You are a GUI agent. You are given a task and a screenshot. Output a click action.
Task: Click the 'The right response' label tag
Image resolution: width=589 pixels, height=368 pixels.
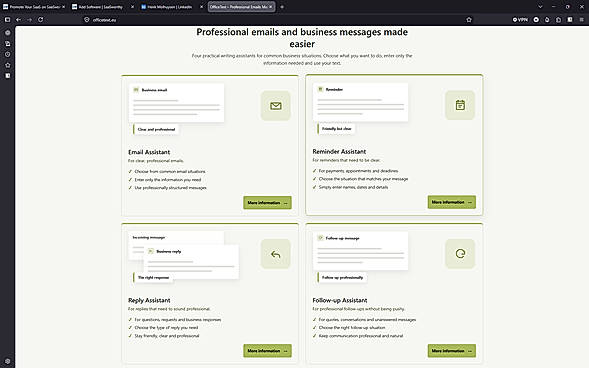tap(153, 278)
